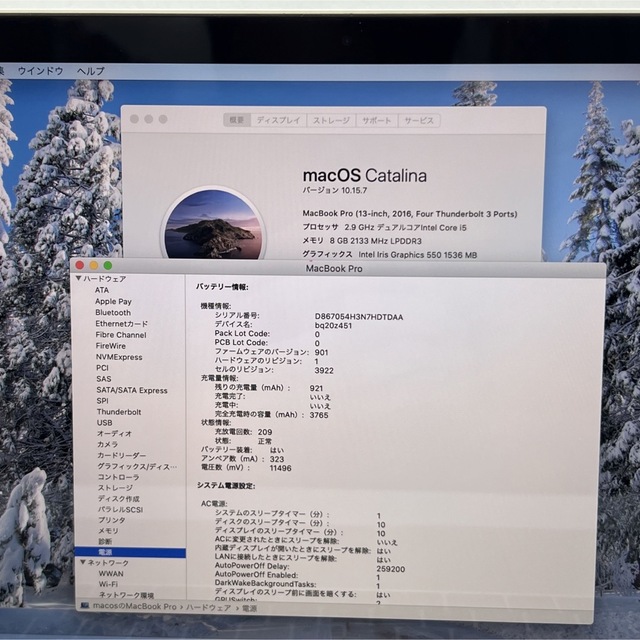Image resolution: width=640 pixels, height=640 pixels.
Task: Select カードリーダー in the sidebar
Action: coord(121,455)
